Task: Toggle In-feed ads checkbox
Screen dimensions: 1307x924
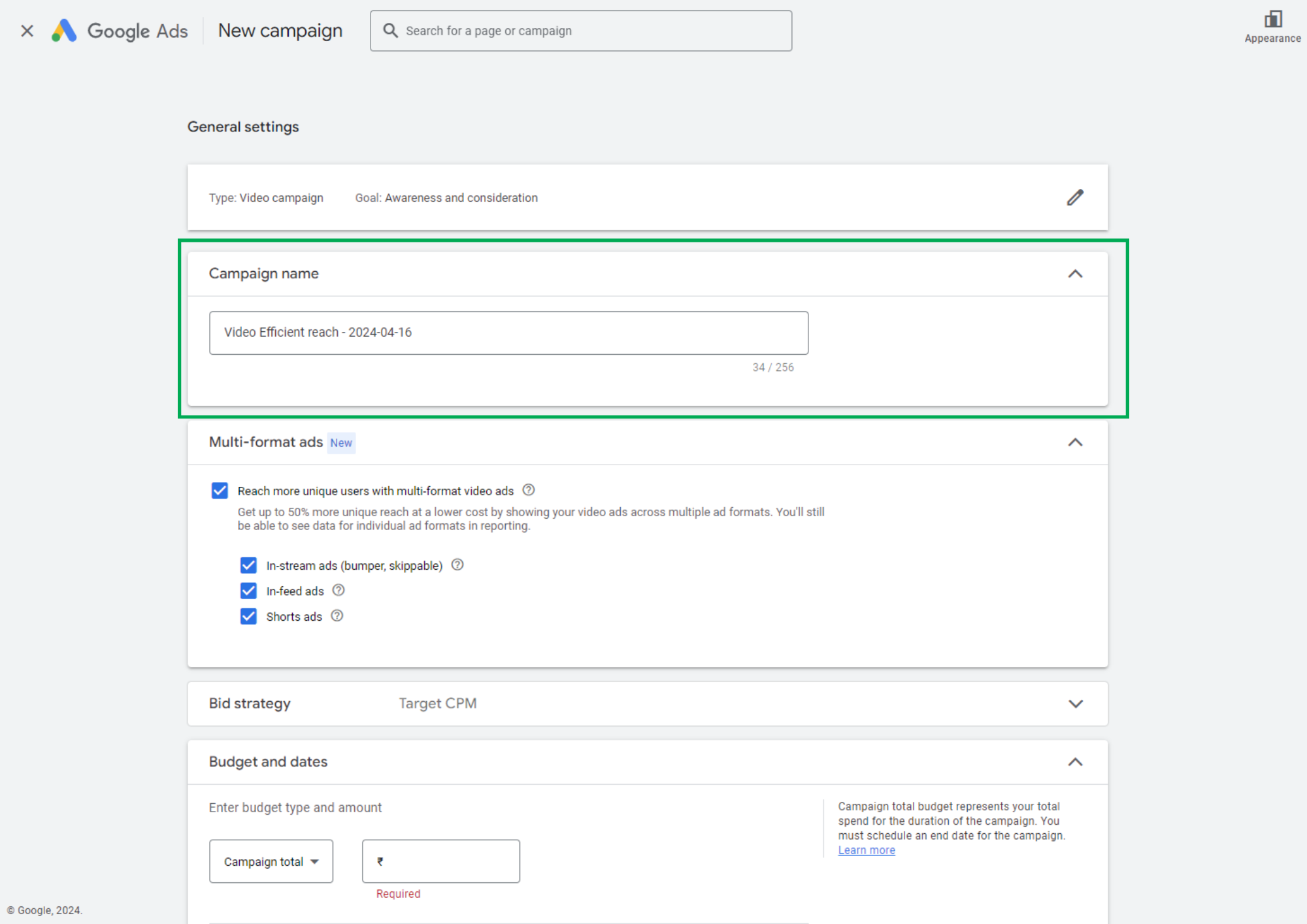Action: (x=248, y=591)
